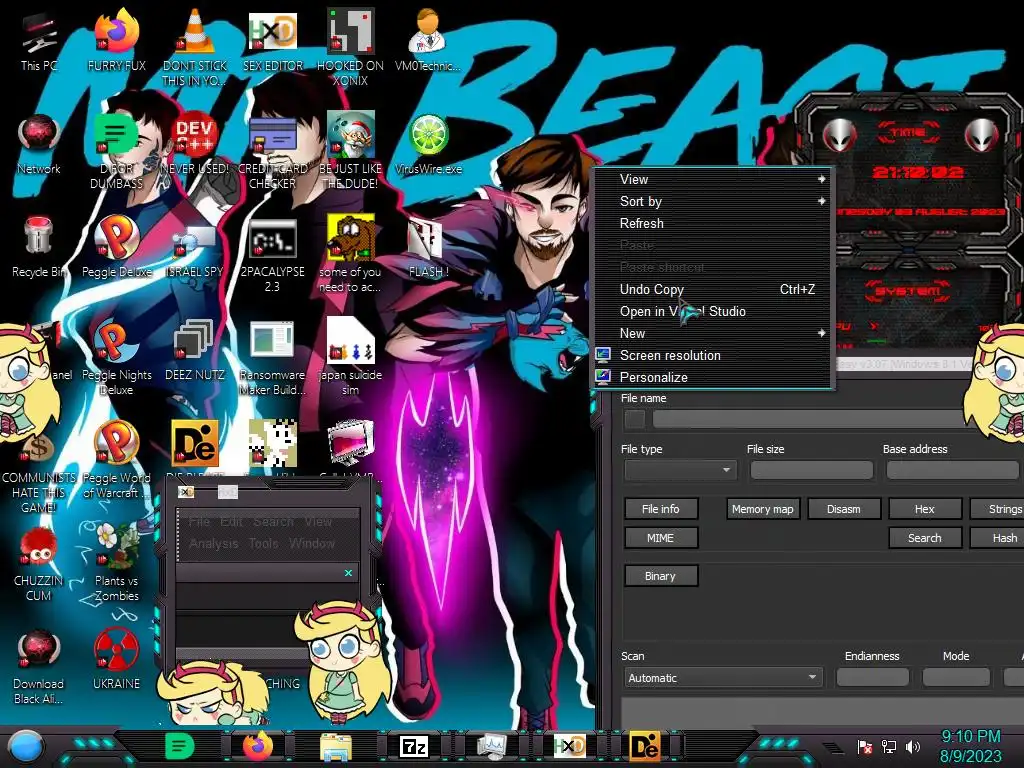Viewport: 1024px width, 768px height.
Task: Click the Hex button
Action: coord(925,509)
